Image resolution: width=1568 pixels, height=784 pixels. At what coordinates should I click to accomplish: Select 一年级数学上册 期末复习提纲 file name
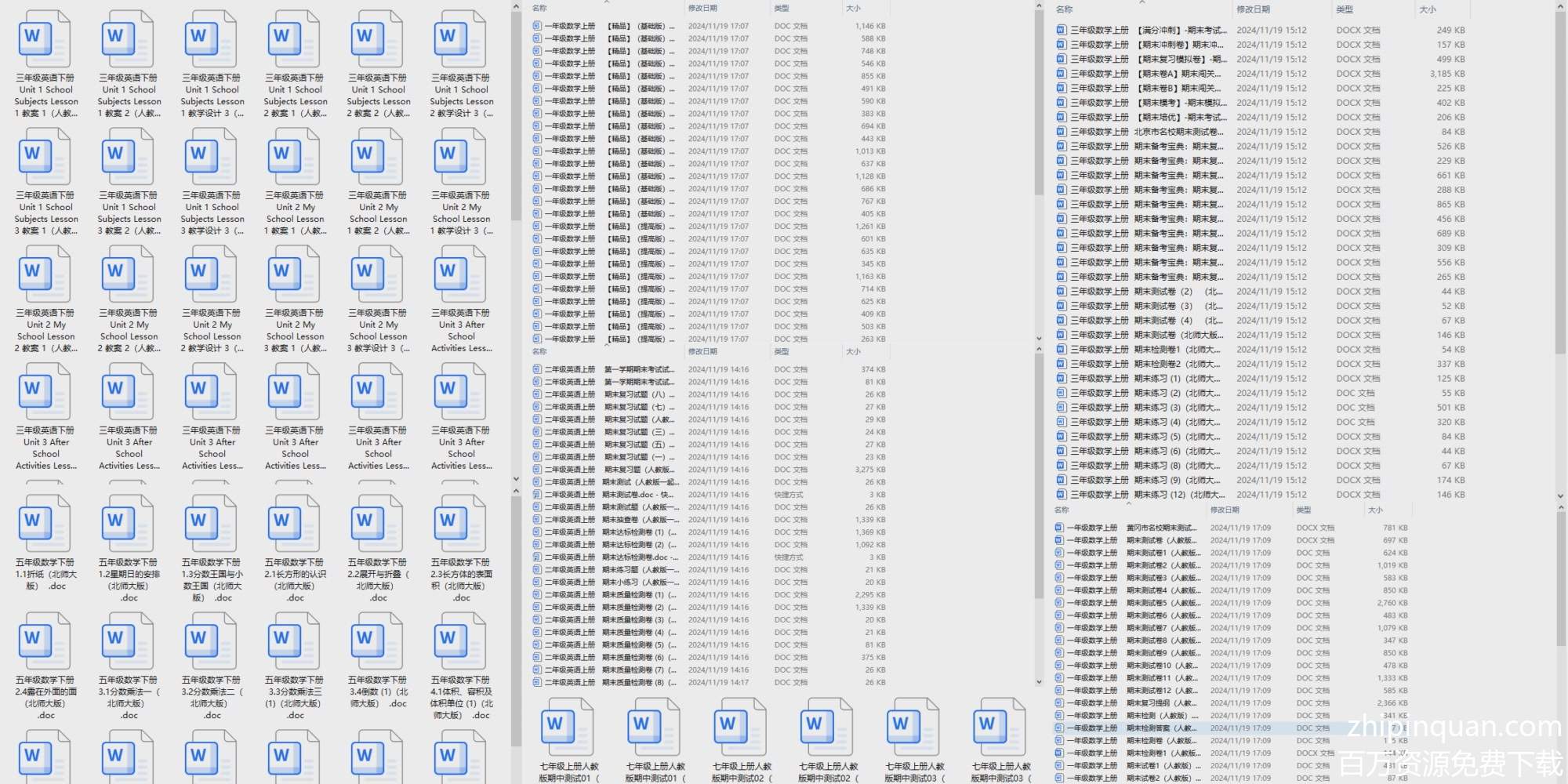[1131, 703]
